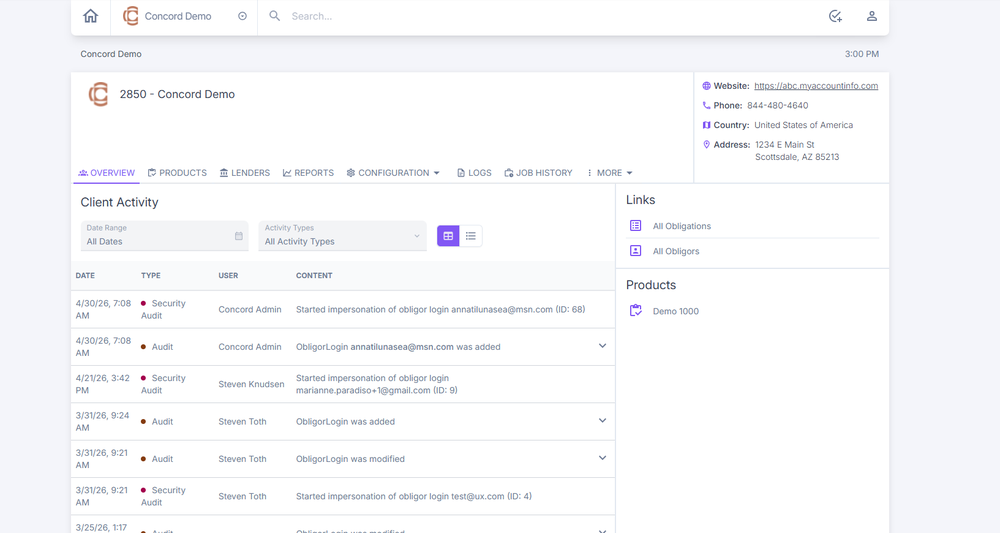The image size is (1000, 533).
Task: Open the Demo 1000 product link
Action: (x=675, y=311)
